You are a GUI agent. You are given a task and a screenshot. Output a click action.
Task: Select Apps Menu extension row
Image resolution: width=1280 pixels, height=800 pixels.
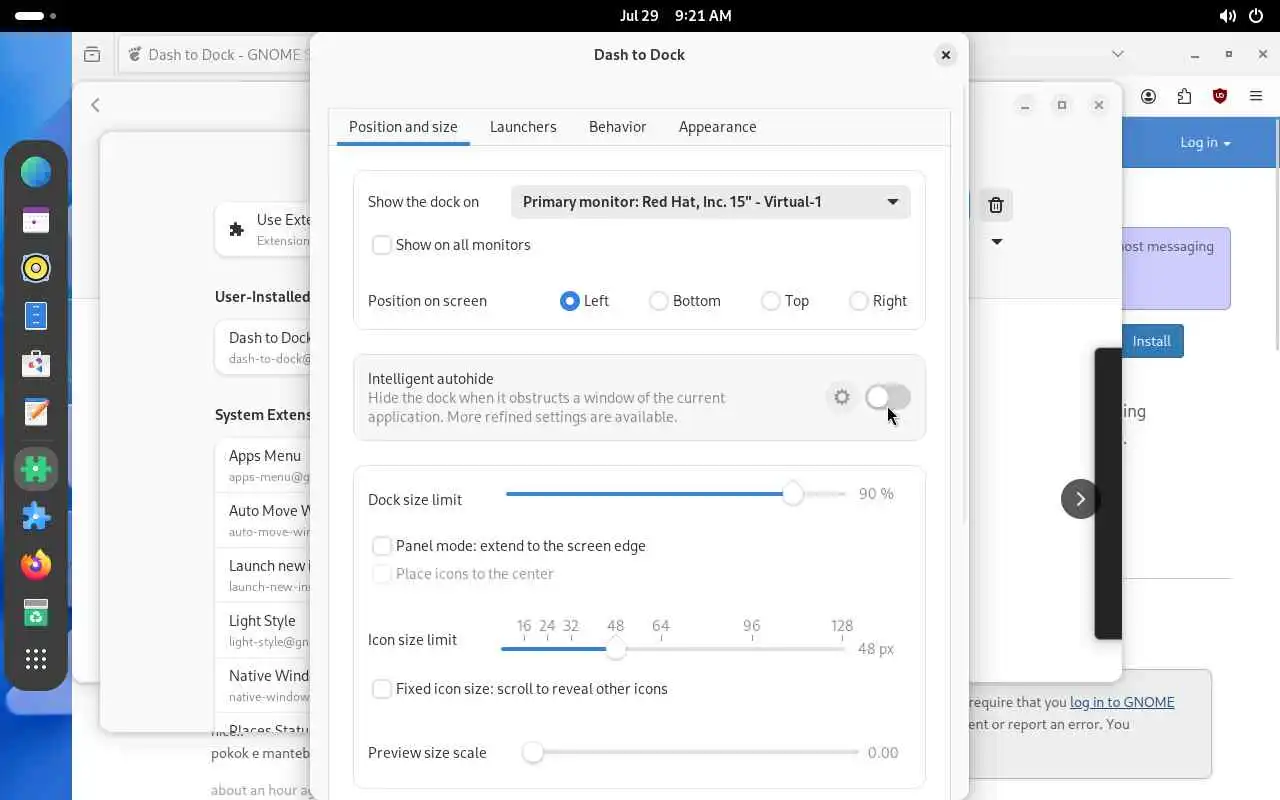pos(263,466)
